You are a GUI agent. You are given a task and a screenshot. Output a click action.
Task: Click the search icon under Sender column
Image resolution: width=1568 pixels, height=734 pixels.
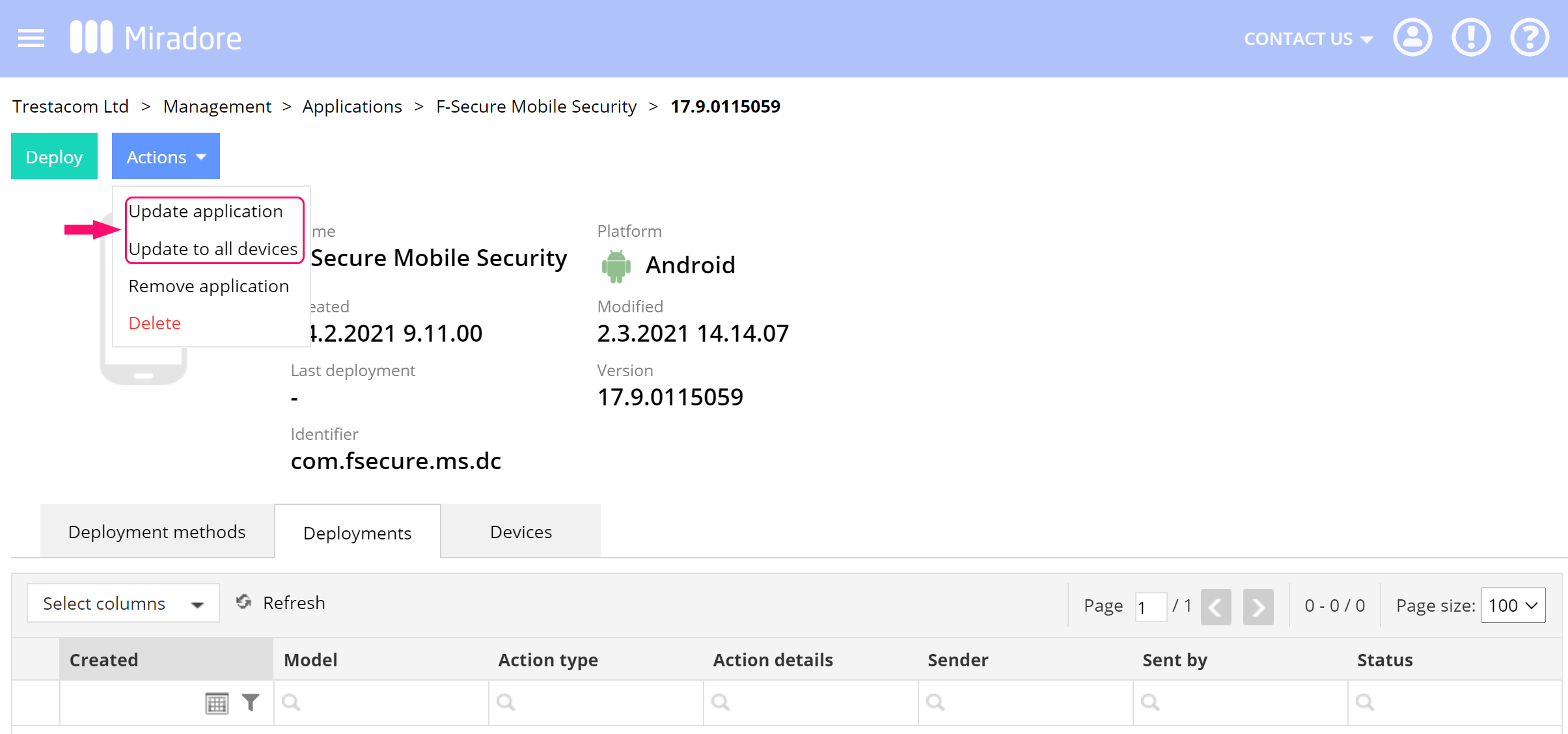click(935, 702)
